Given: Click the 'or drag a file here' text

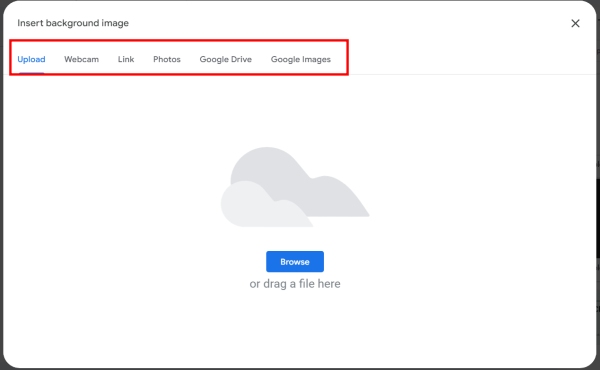Looking at the screenshot, I should tap(295, 284).
